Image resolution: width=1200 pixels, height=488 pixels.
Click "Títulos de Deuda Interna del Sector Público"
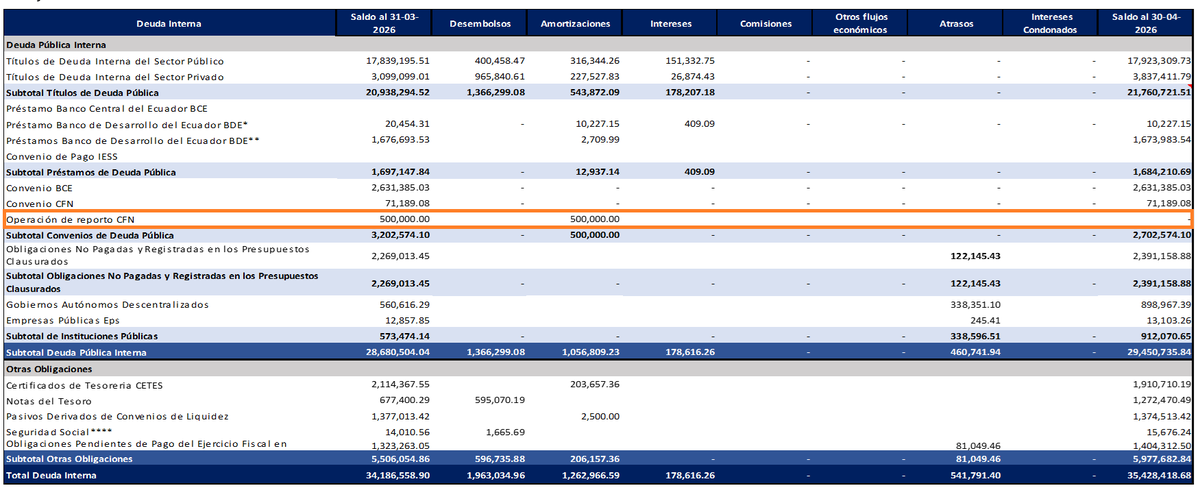tap(114, 61)
